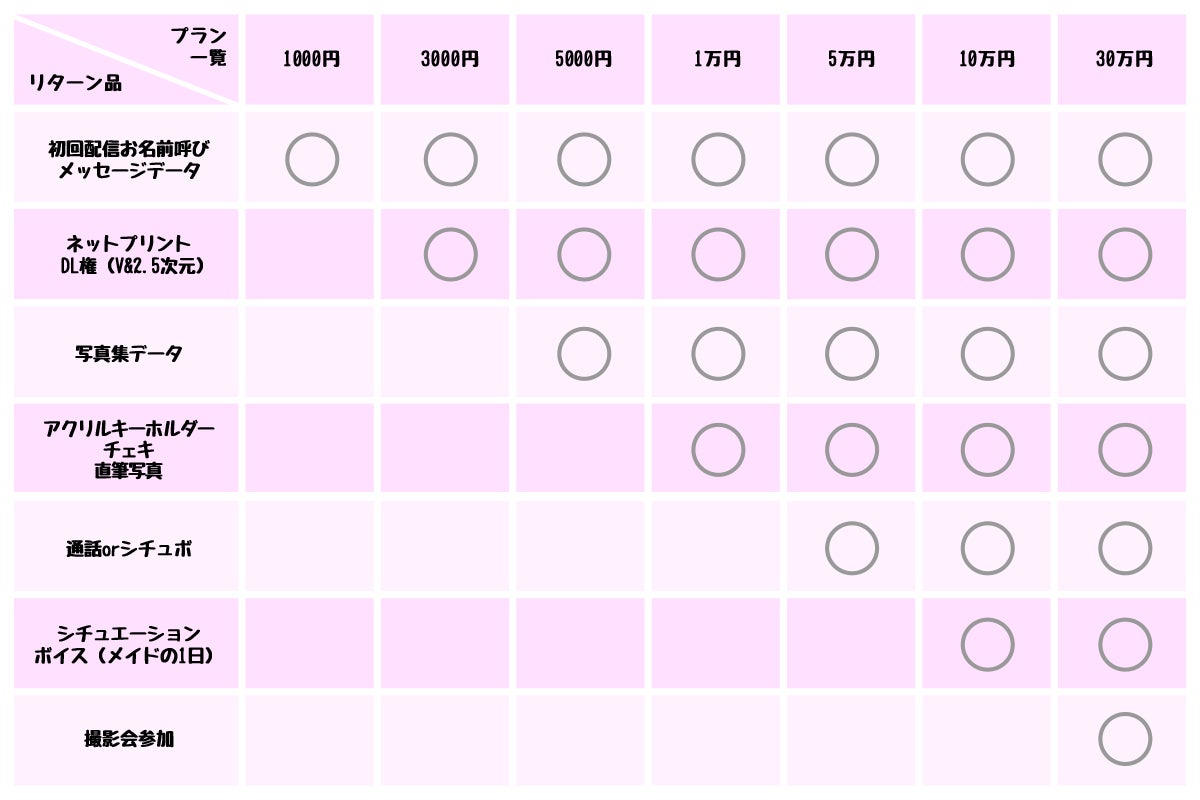This screenshot has width=1200, height=800.
Task: Click the 写真集データ row label
Action: (129, 353)
